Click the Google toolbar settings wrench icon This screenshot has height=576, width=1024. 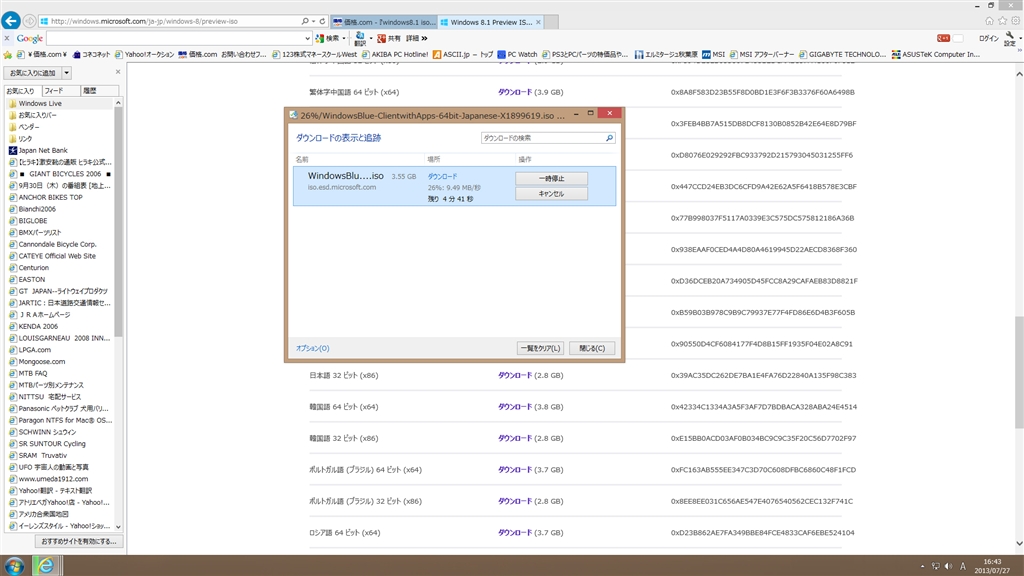point(1009,38)
